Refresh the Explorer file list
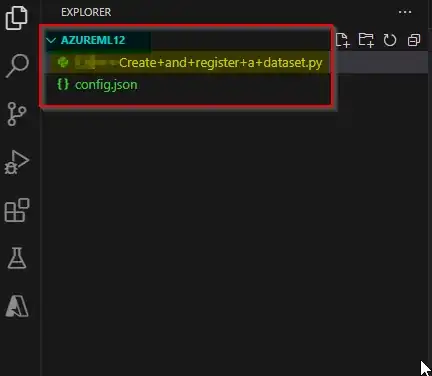Image resolution: width=432 pixels, height=376 pixels. (390, 40)
